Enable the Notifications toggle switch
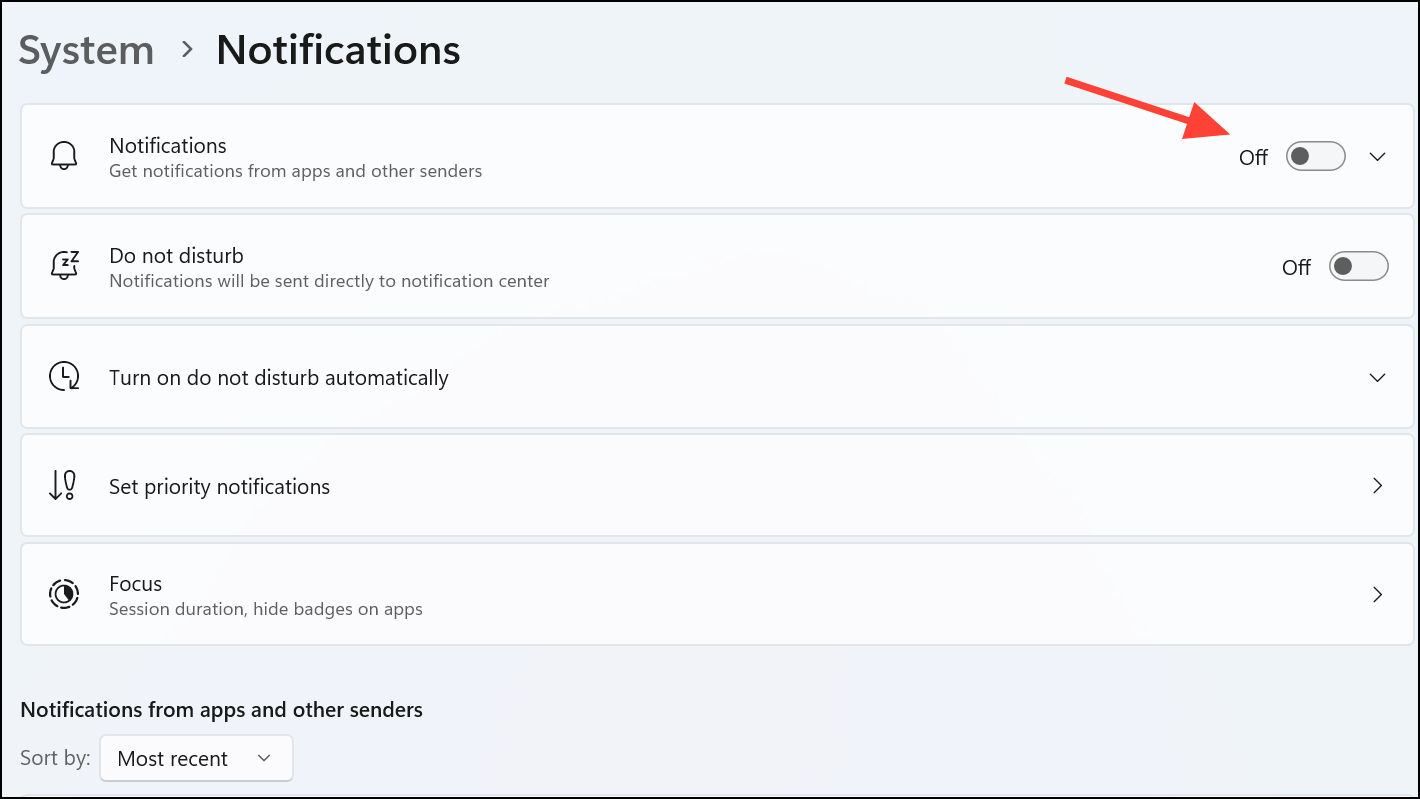1420x799 pixels. pos(1315,156)
